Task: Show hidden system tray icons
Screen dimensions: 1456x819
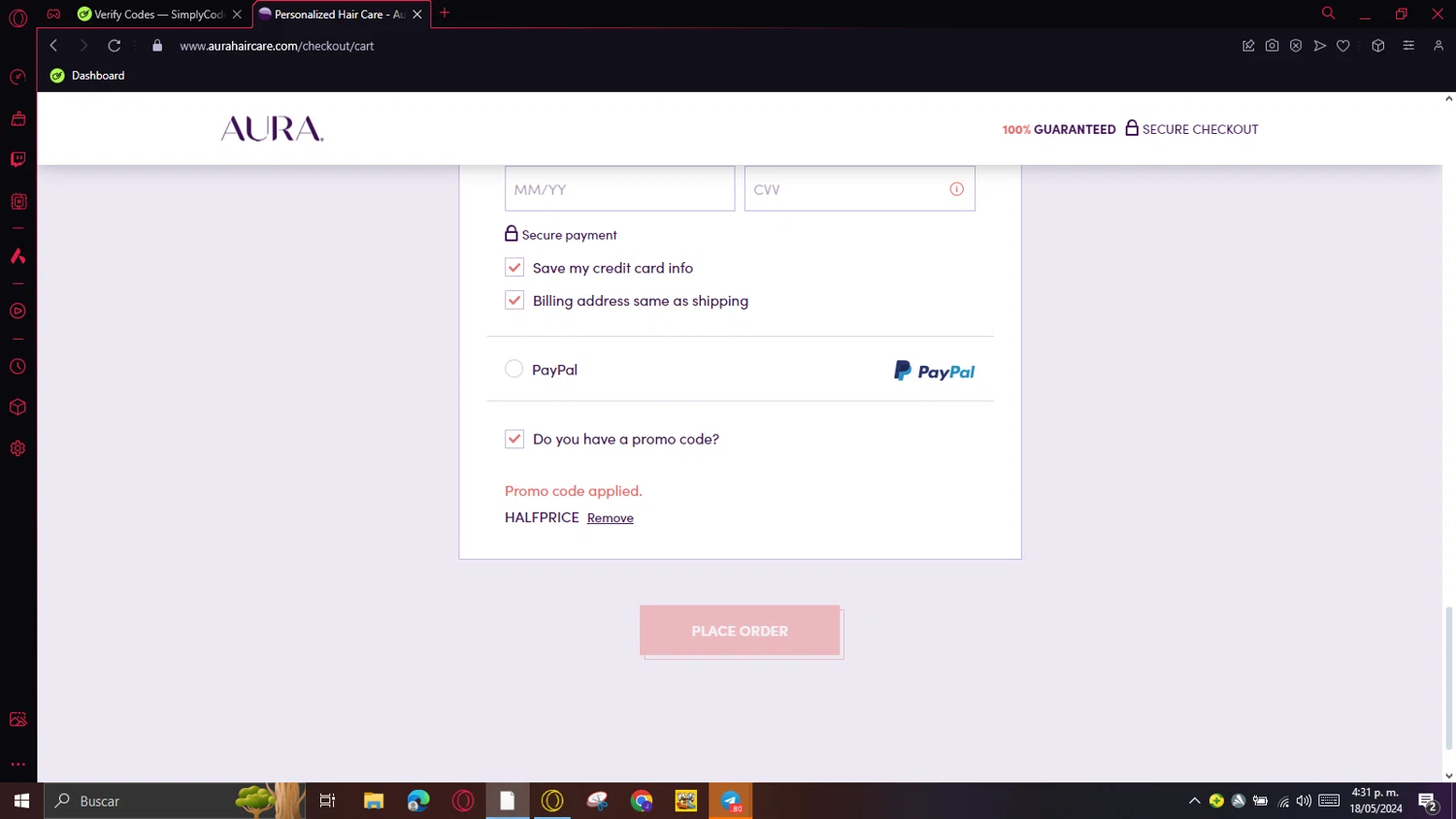Action: (1195, 801)
